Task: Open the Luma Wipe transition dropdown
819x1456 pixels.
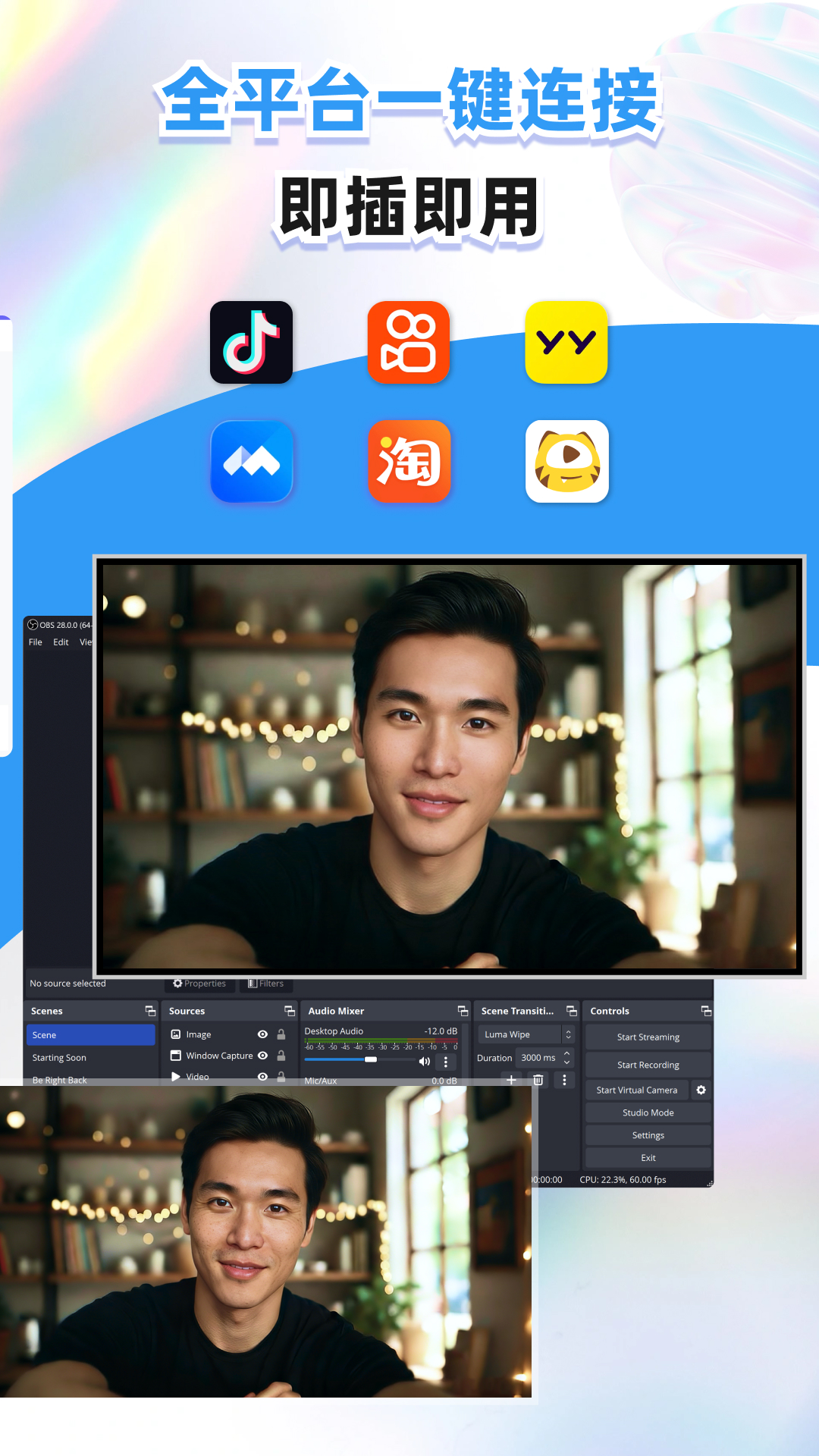Action: pos(526,1034)
